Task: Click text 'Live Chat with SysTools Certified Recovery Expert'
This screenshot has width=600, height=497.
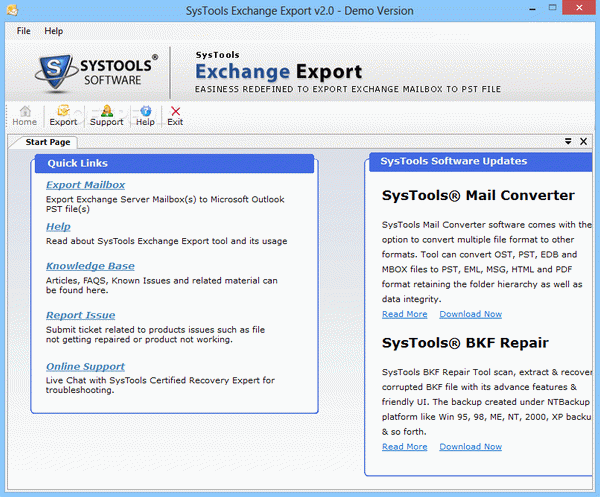Action: pos(153,380)
